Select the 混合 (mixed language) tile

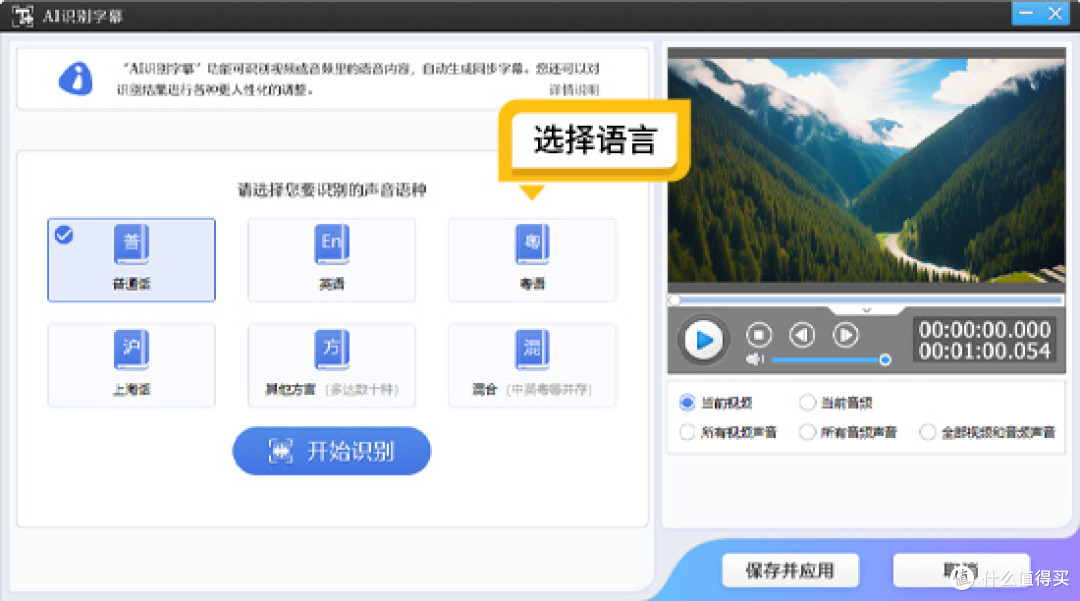[532, 366]
